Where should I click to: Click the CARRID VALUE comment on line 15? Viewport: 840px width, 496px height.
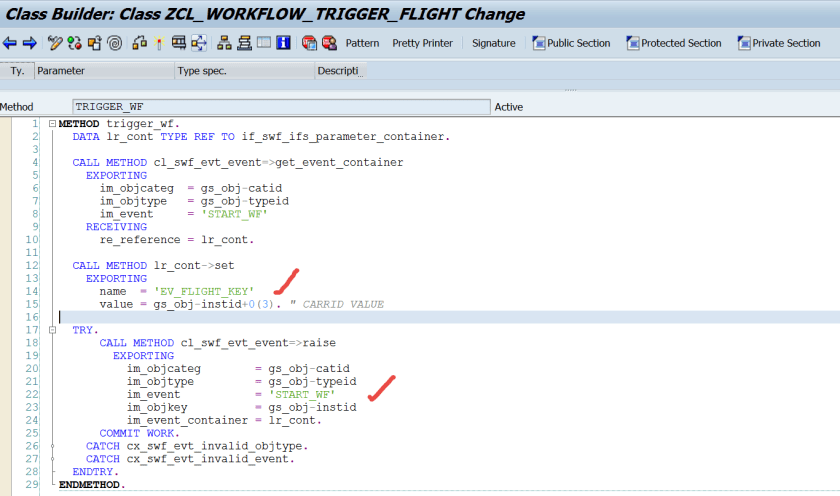[338, 304]
